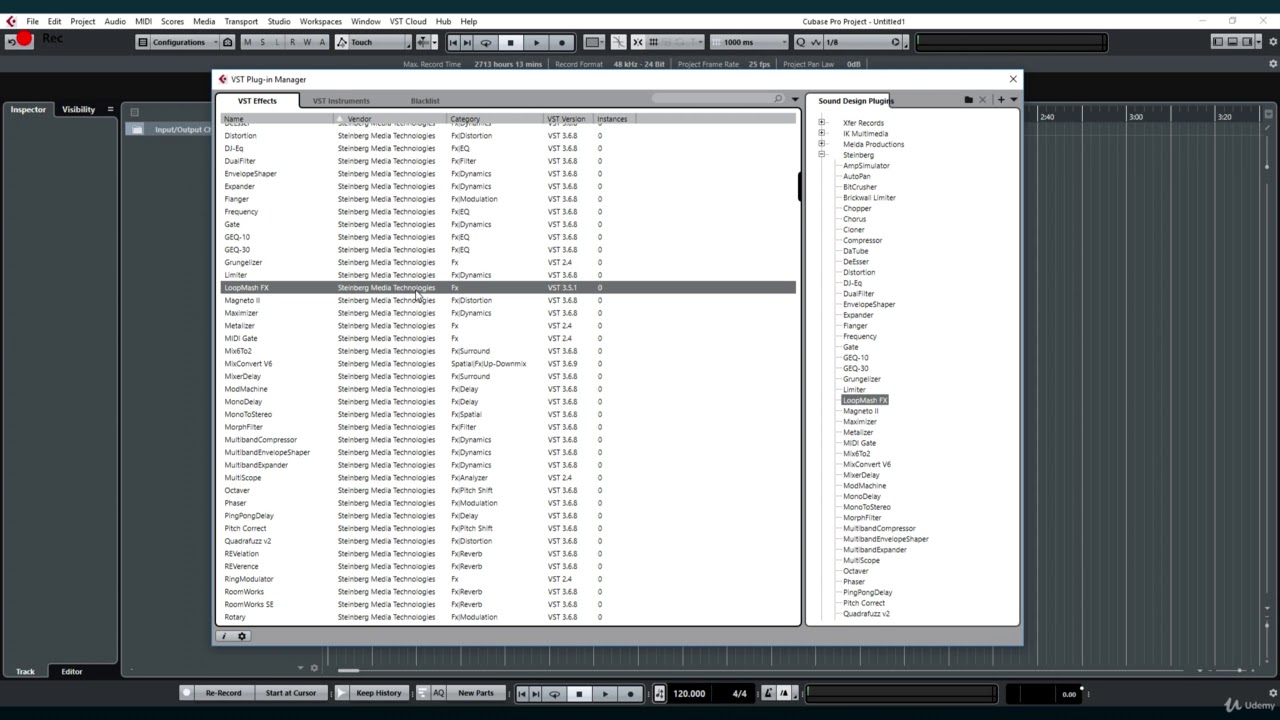Open Plug-in Manager settings gear
Viewport: 1280px width, 720px height.
(x=241, y=636)
